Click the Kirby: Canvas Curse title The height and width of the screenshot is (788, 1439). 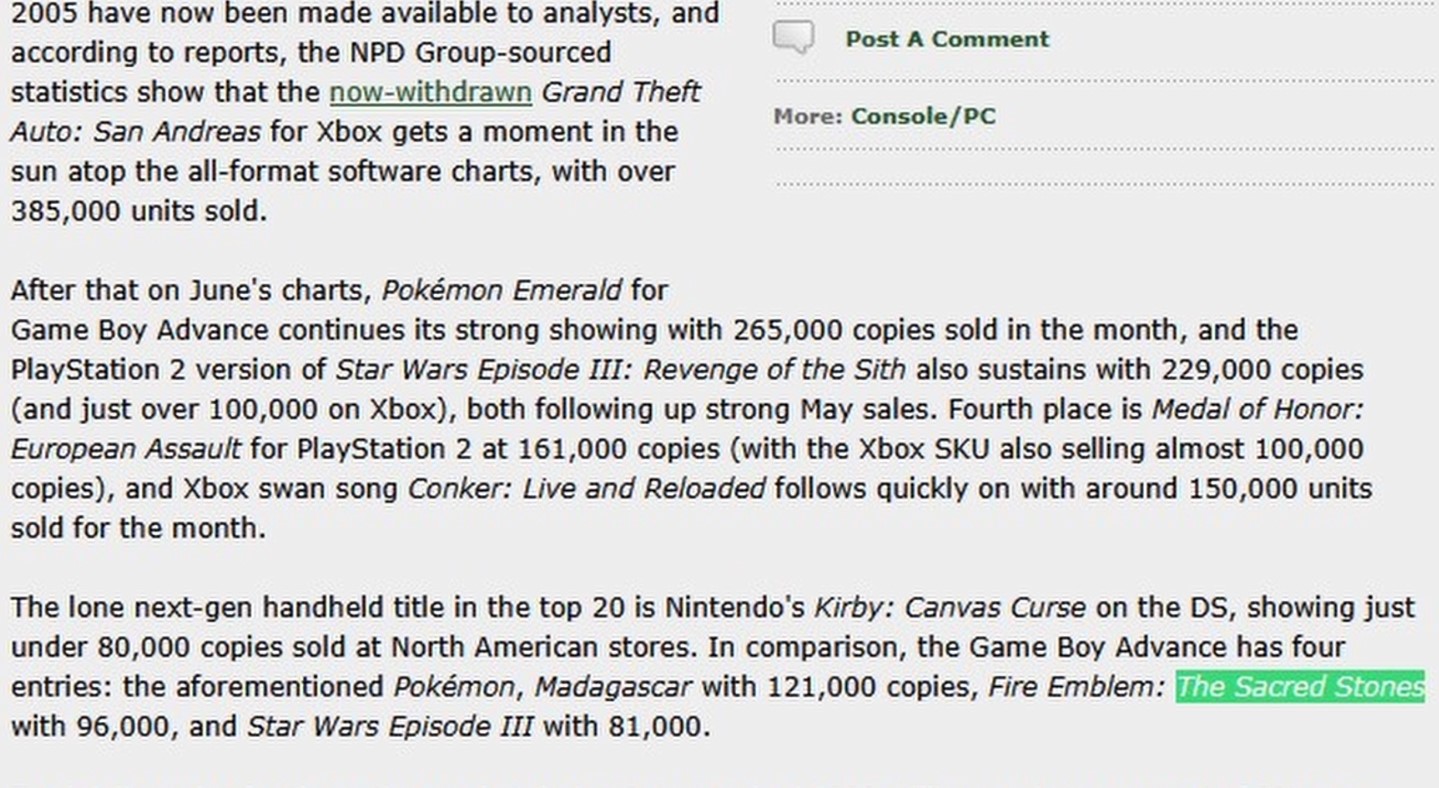(949, 608)
